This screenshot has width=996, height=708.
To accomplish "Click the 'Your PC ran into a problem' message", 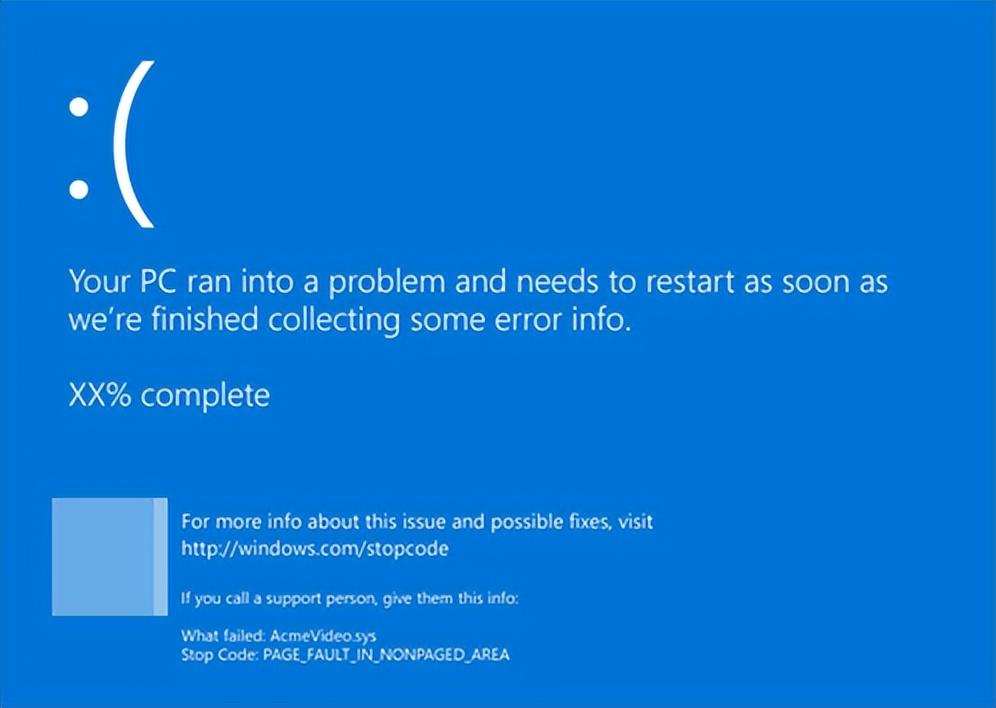I will point(478,282).
